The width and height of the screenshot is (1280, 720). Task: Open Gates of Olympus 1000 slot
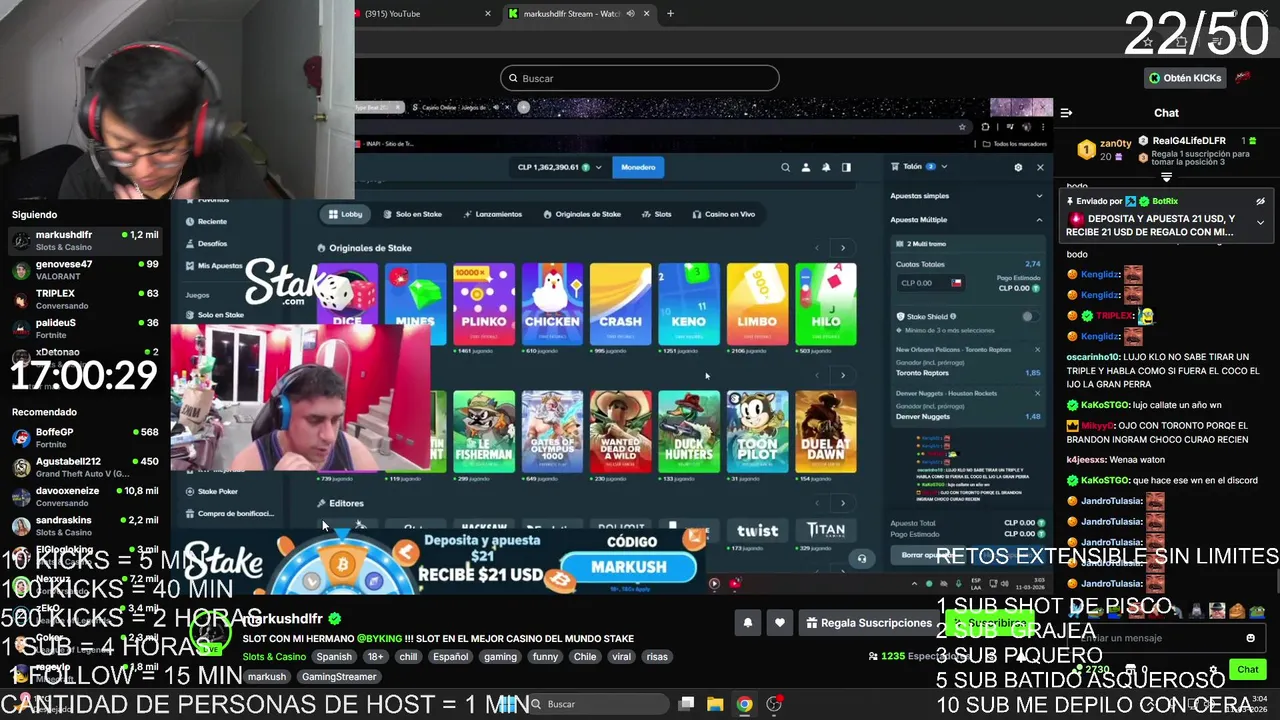point(552,431)
